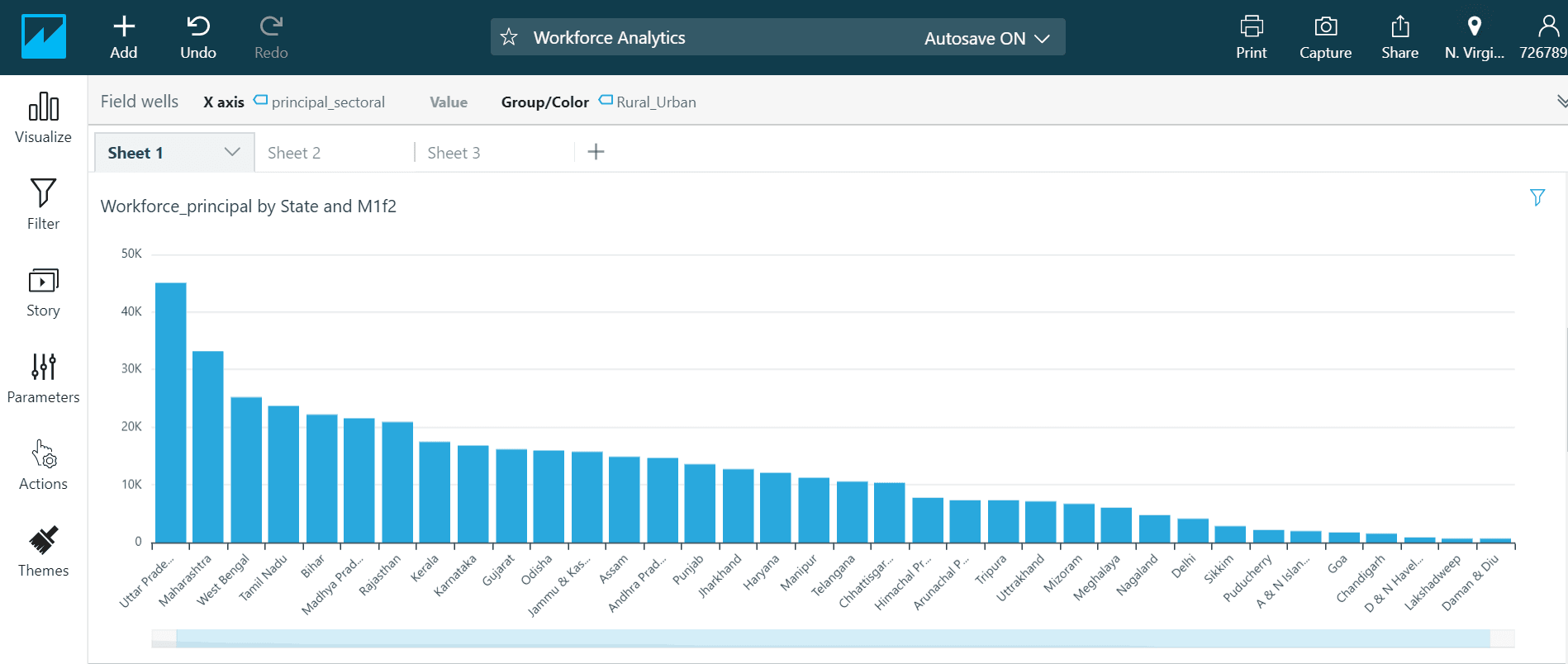The width and height of the screenshot is (1568, 664).
Task: Open the Capture camera tool
Action: coord(1326,38)
